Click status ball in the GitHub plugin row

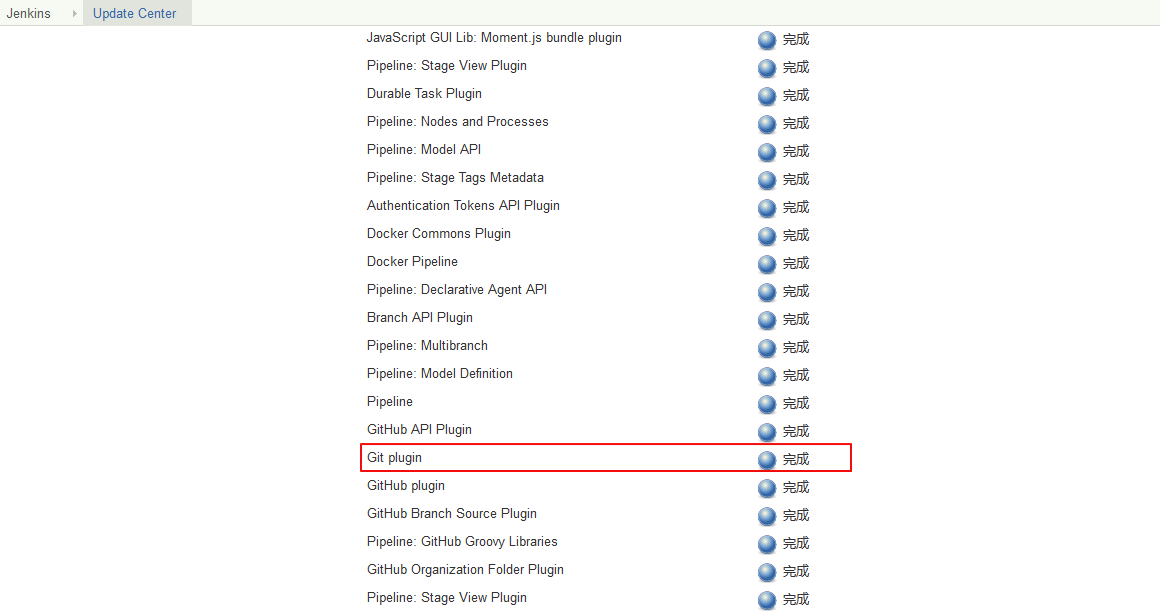point(767,488)
